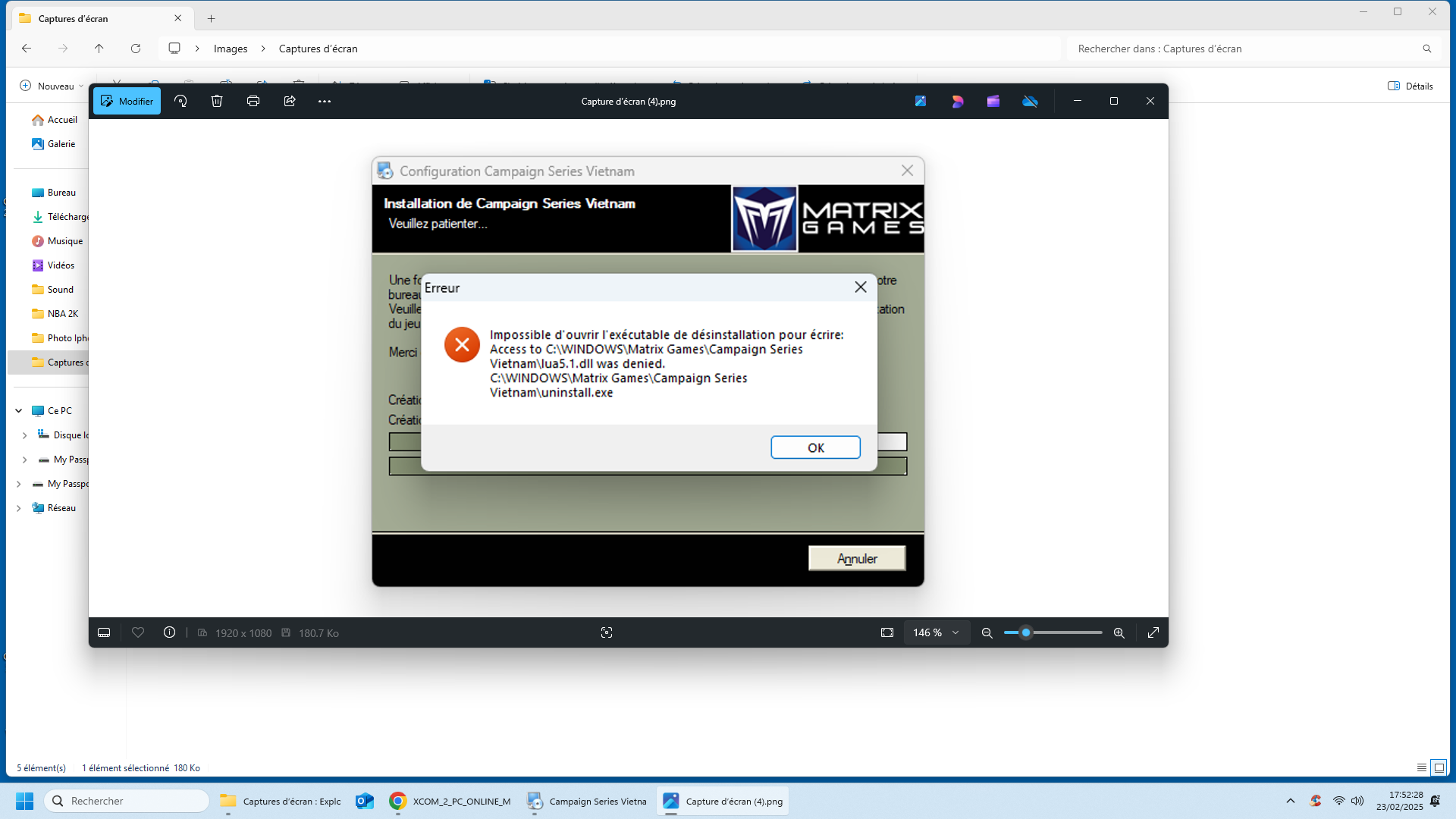Click the purple video editor icon
This screenshot has height=819, width=1456.
tap(993, 101)
